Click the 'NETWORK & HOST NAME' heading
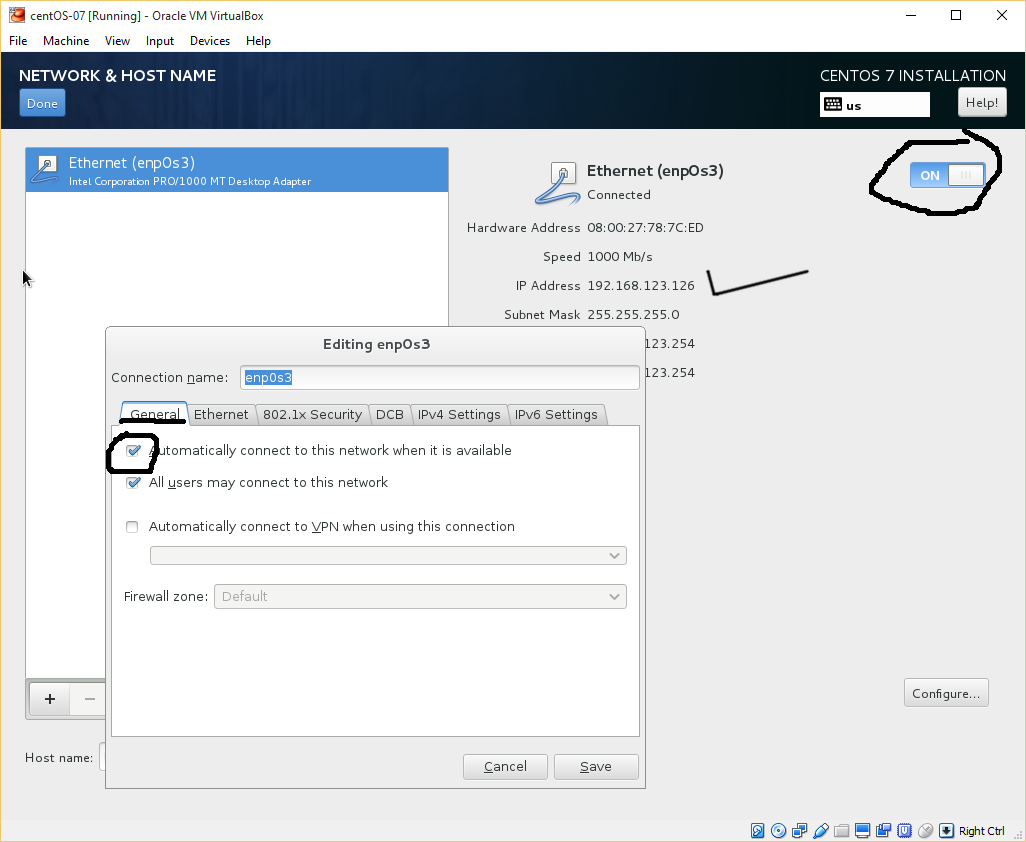 [x=117, y=75]
